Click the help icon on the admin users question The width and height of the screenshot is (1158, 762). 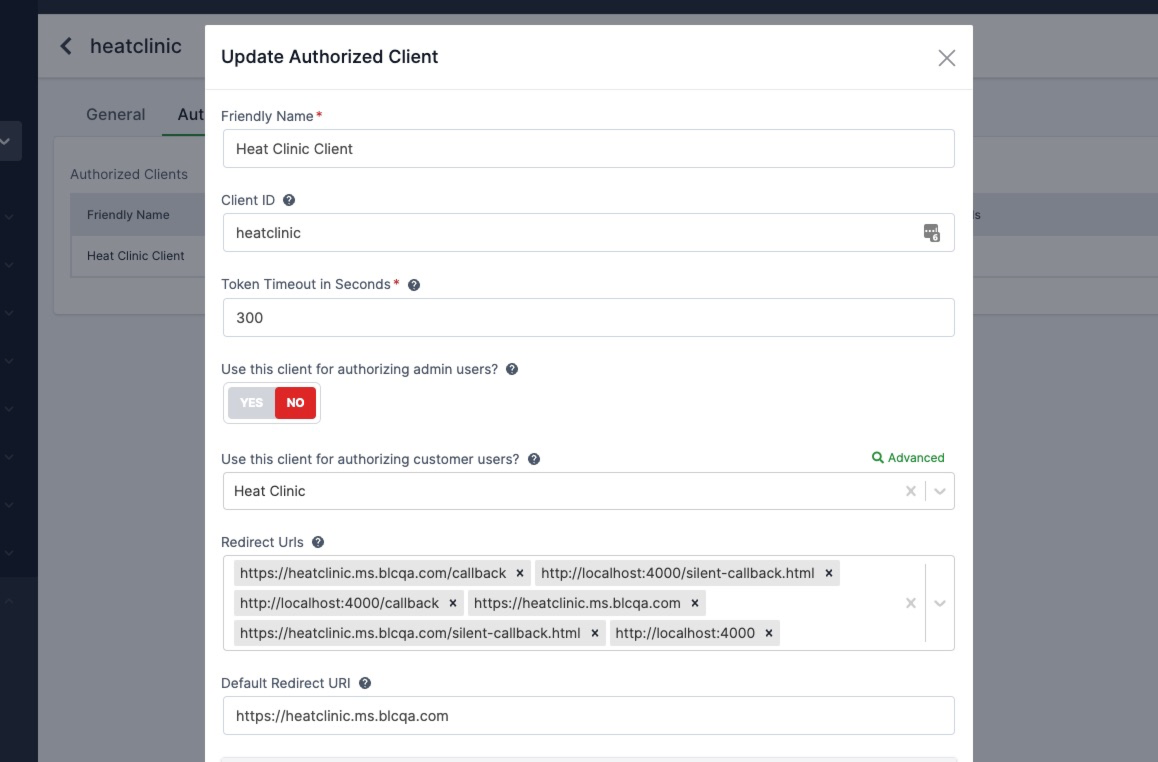pos(511,369)
